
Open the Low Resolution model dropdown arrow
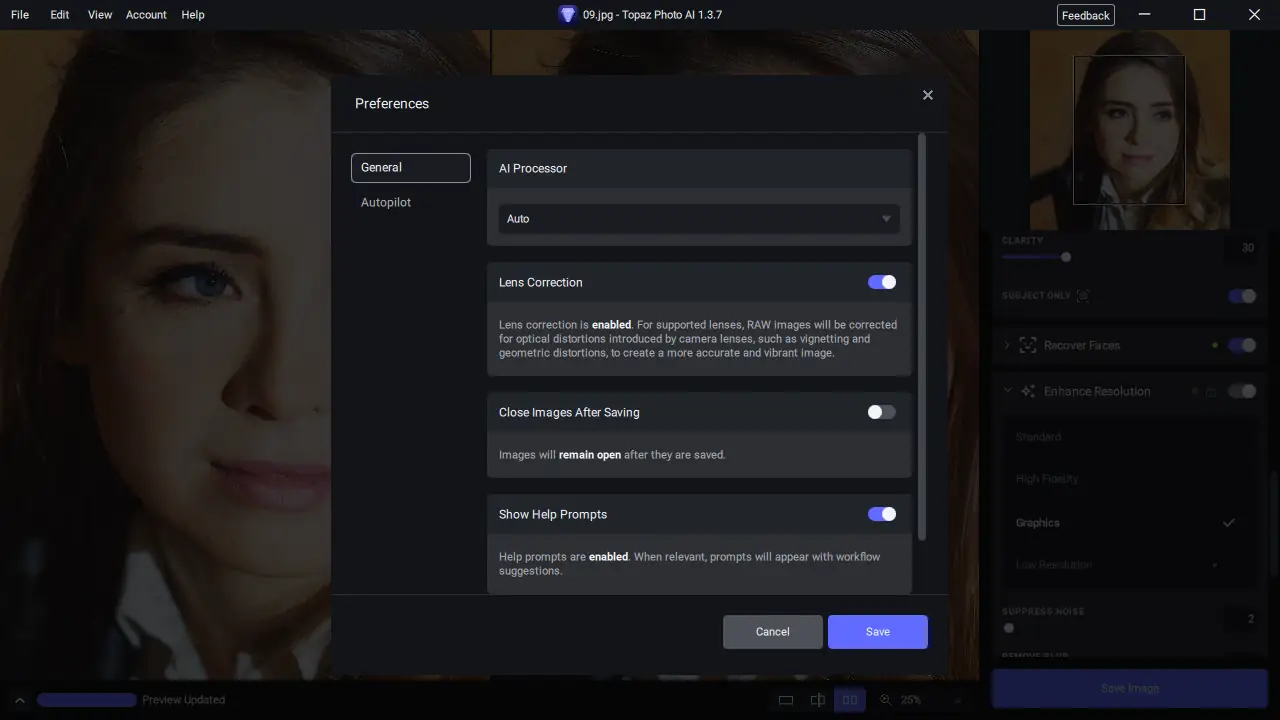pyautogui.click(x=1215, y=565)
